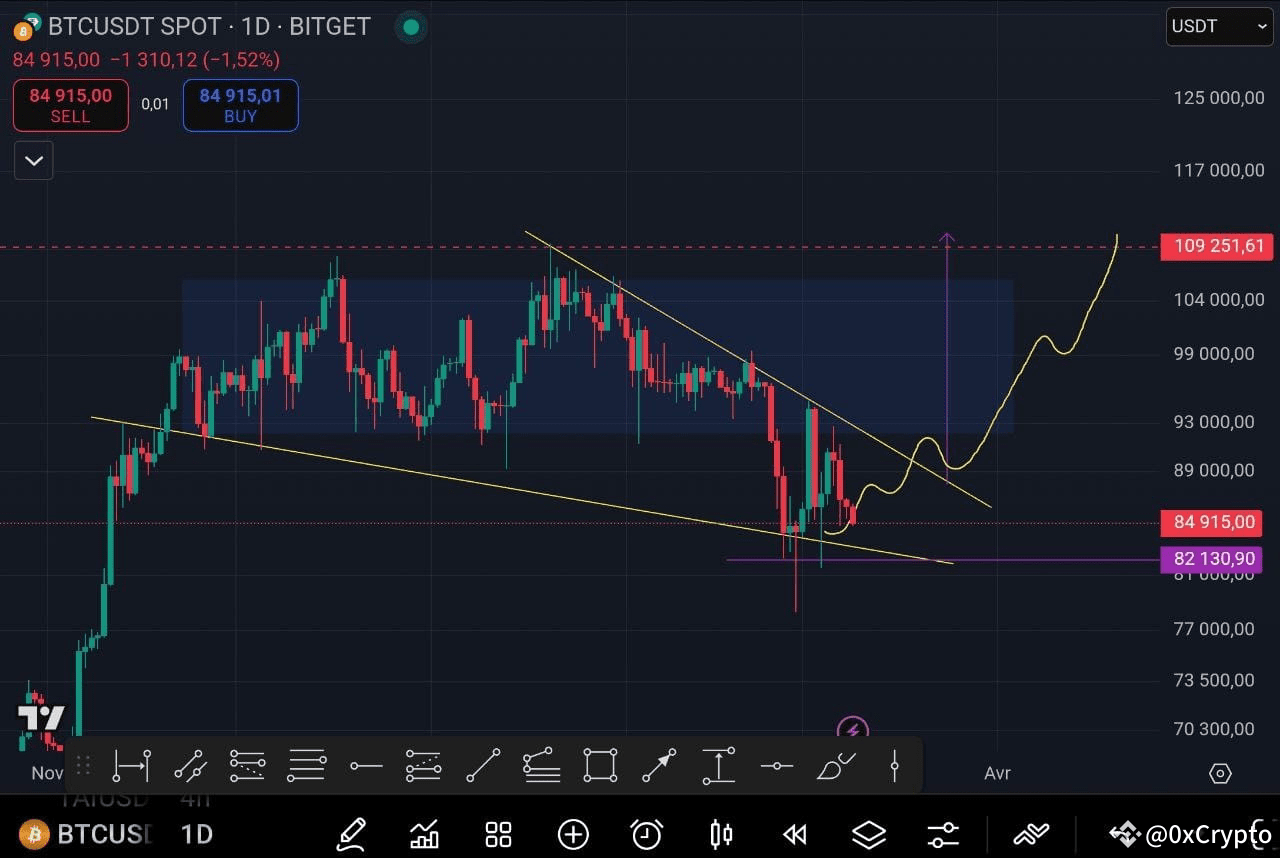Open the 1D interval selector
The height and width of the screenshot is (858, 1280).
197,834
